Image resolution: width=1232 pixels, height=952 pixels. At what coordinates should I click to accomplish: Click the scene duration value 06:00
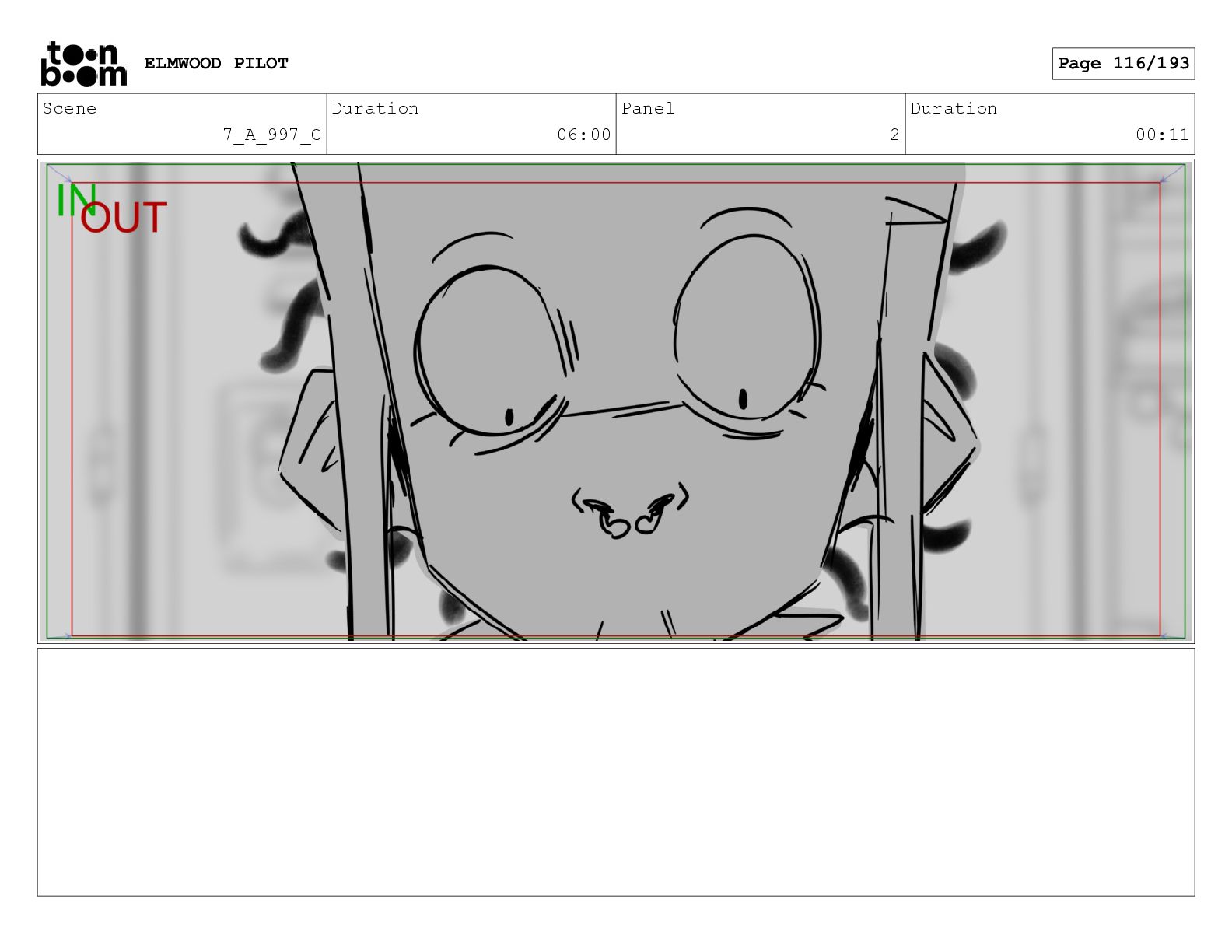[x=584, y=135]
